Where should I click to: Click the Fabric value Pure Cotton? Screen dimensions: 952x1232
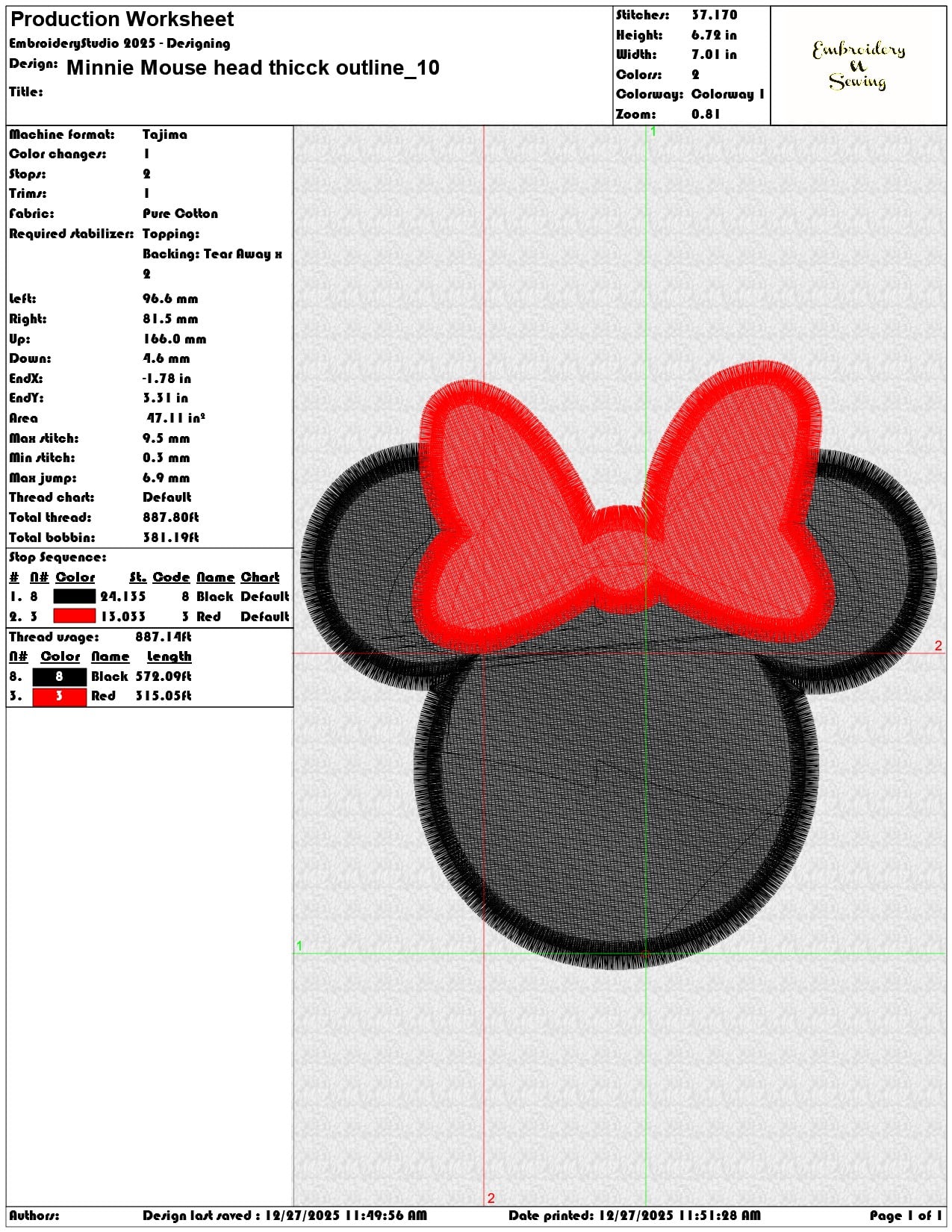180,214
